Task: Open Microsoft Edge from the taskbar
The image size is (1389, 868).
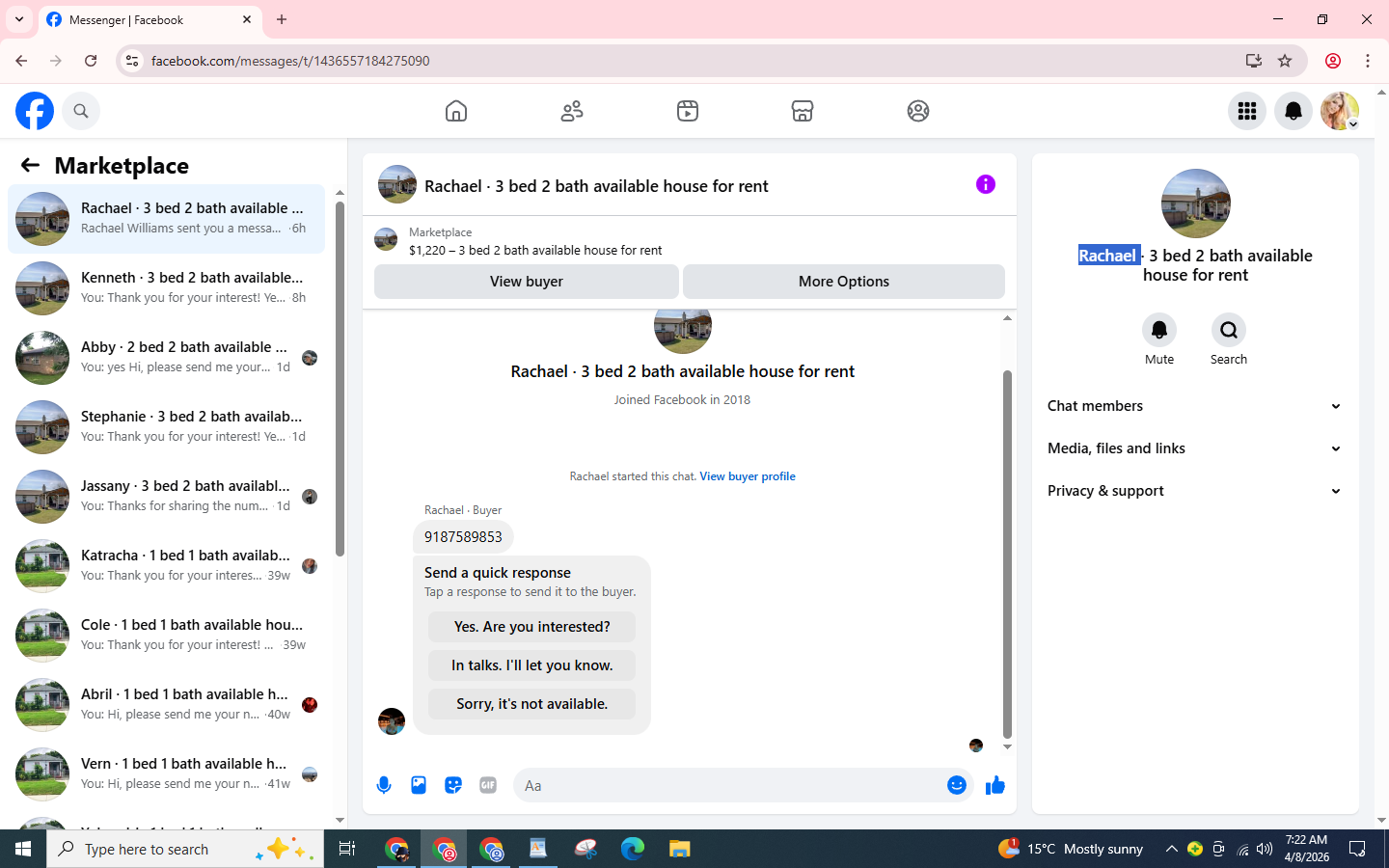Action: (x=633, y=849)
